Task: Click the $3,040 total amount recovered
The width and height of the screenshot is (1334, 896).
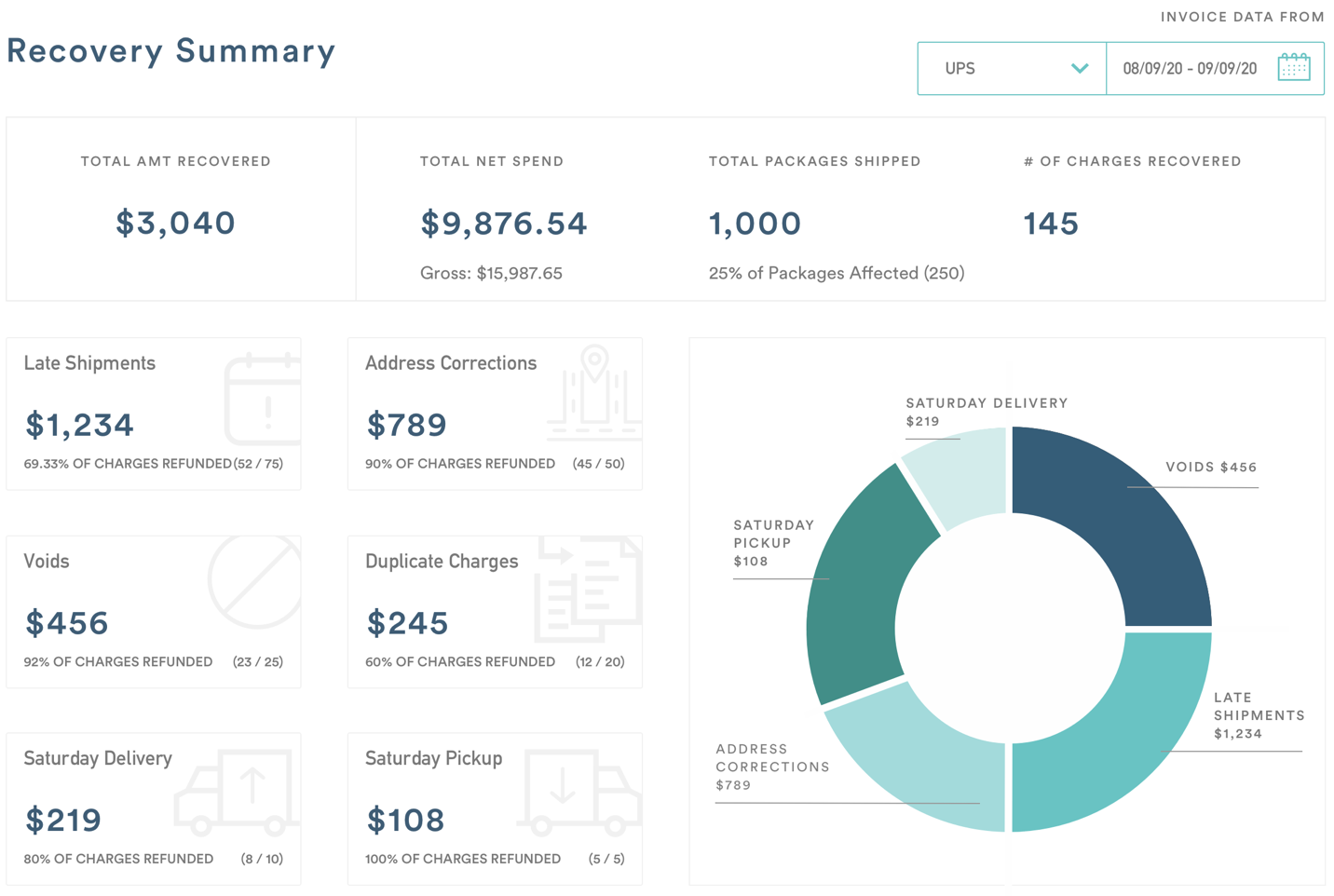Action: click(x=175, y=224)
